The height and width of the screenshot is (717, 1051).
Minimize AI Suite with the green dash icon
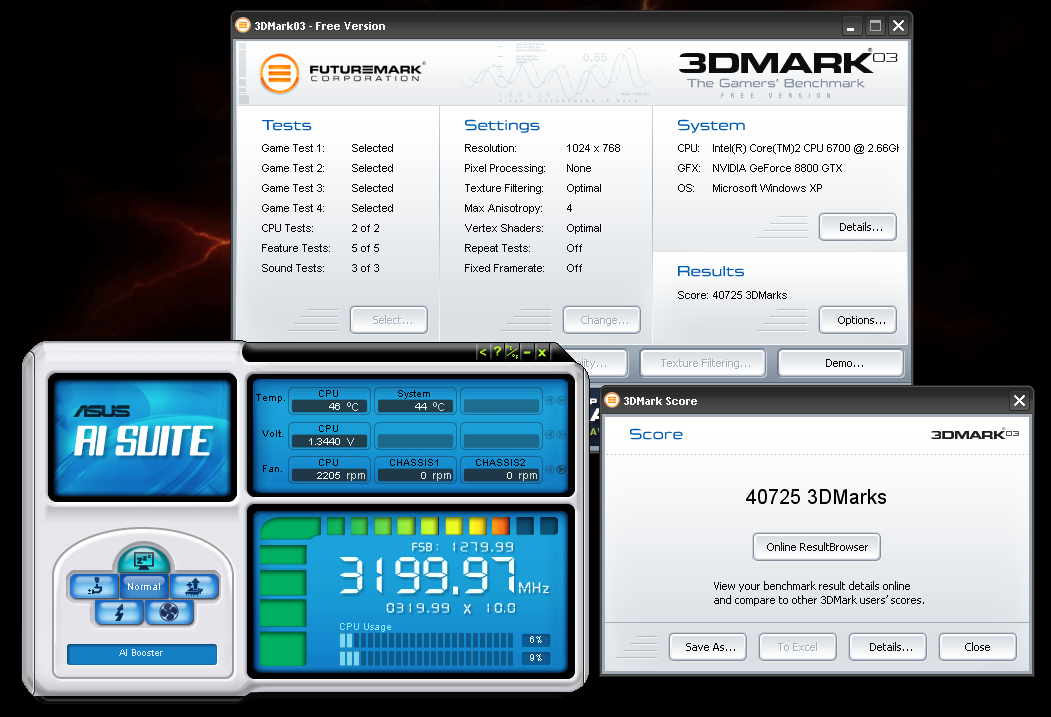click(x=527, y=352)
